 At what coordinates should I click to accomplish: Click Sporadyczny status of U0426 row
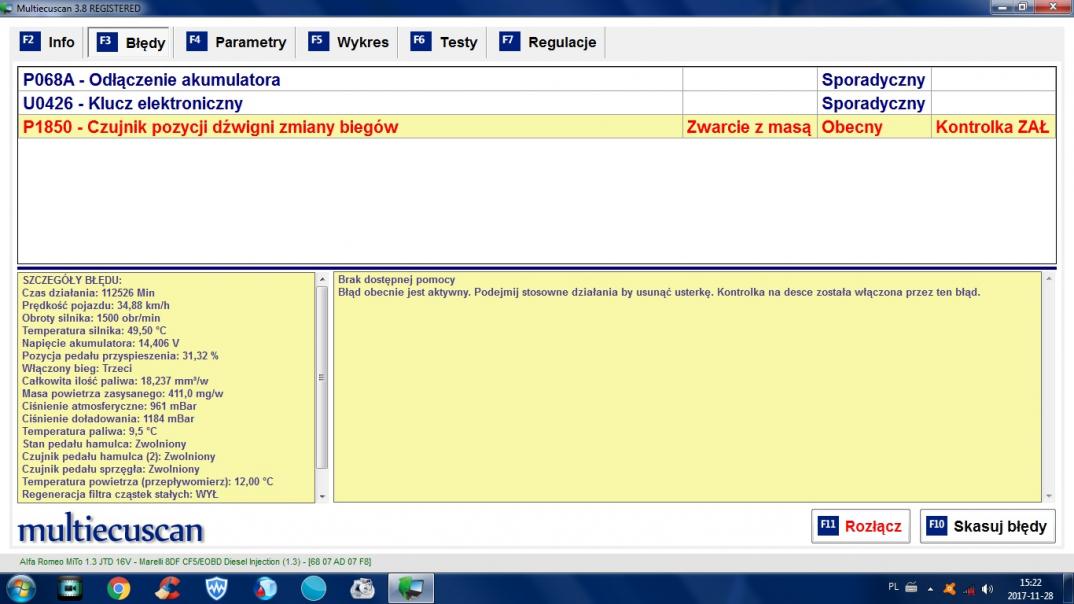[873, 103]
